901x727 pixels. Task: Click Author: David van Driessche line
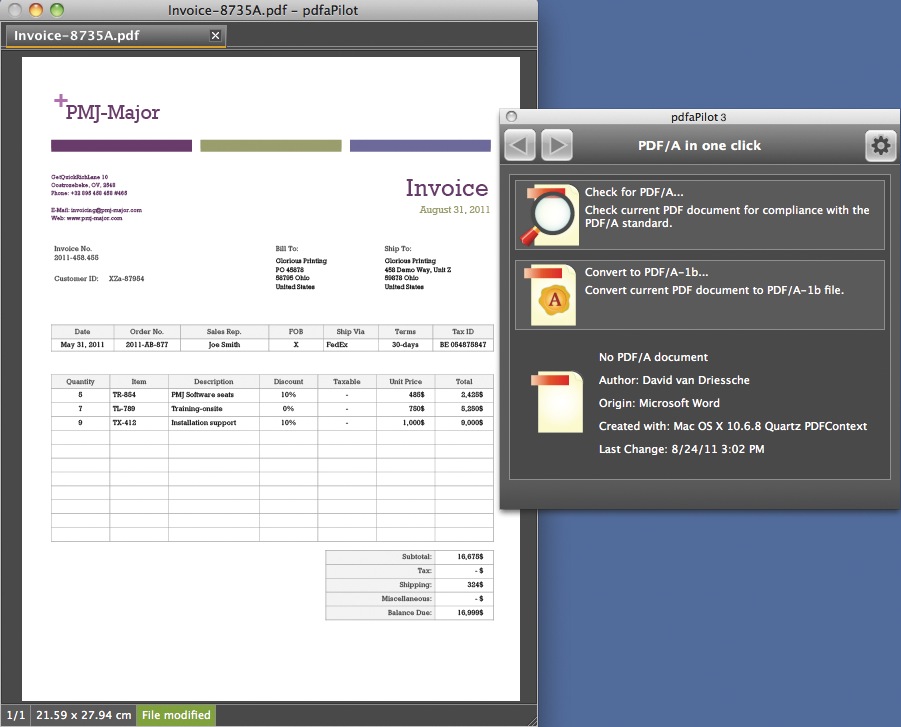click(x=674, y=380)
